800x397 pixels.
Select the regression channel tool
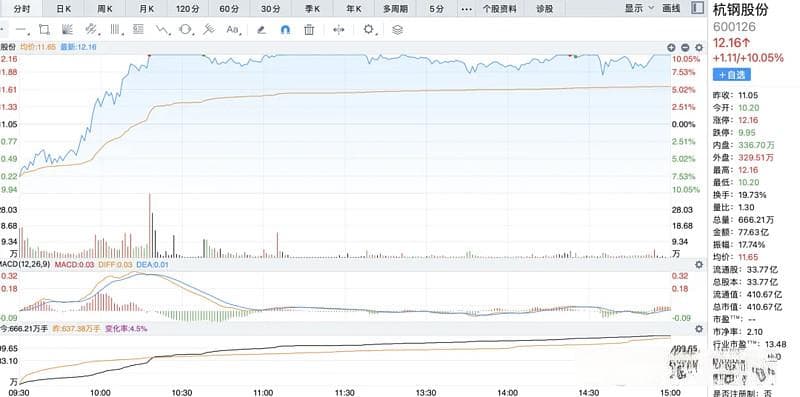[x=90, y=30]
